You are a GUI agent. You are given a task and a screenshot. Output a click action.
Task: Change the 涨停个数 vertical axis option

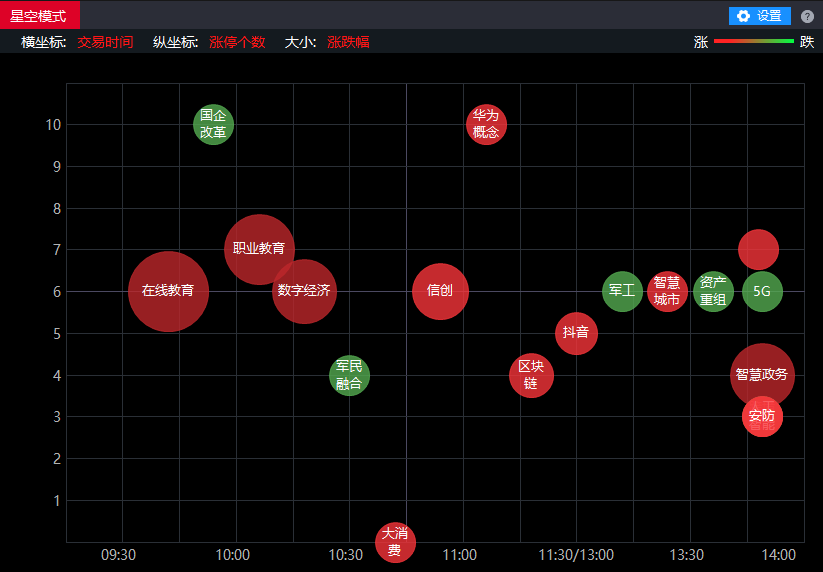click(237, 42)
